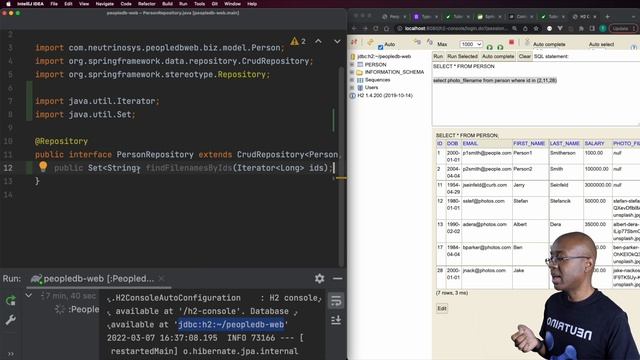The height and width of the screenshot is (360, 640).
Task: Expand more Run toolbar actions chevrons
Action: 11,354
